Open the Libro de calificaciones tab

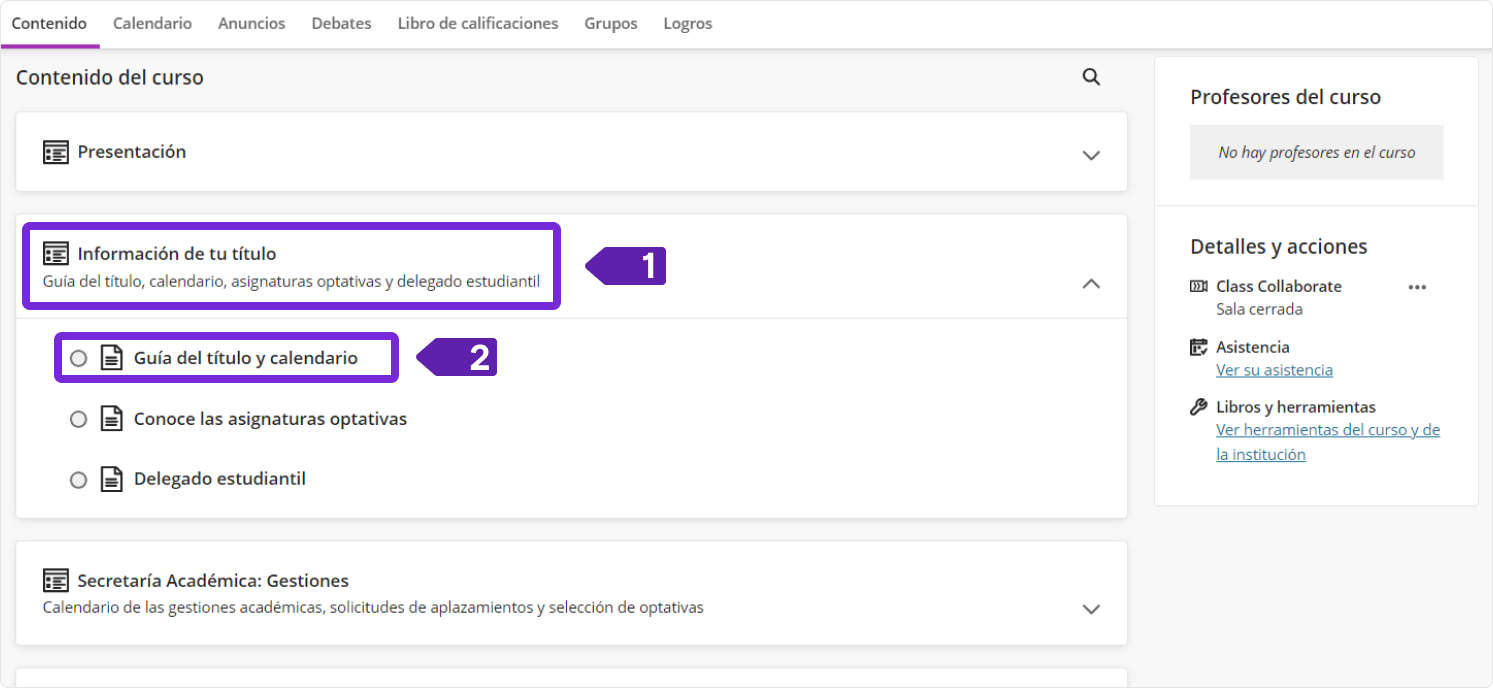click(478, 23)
